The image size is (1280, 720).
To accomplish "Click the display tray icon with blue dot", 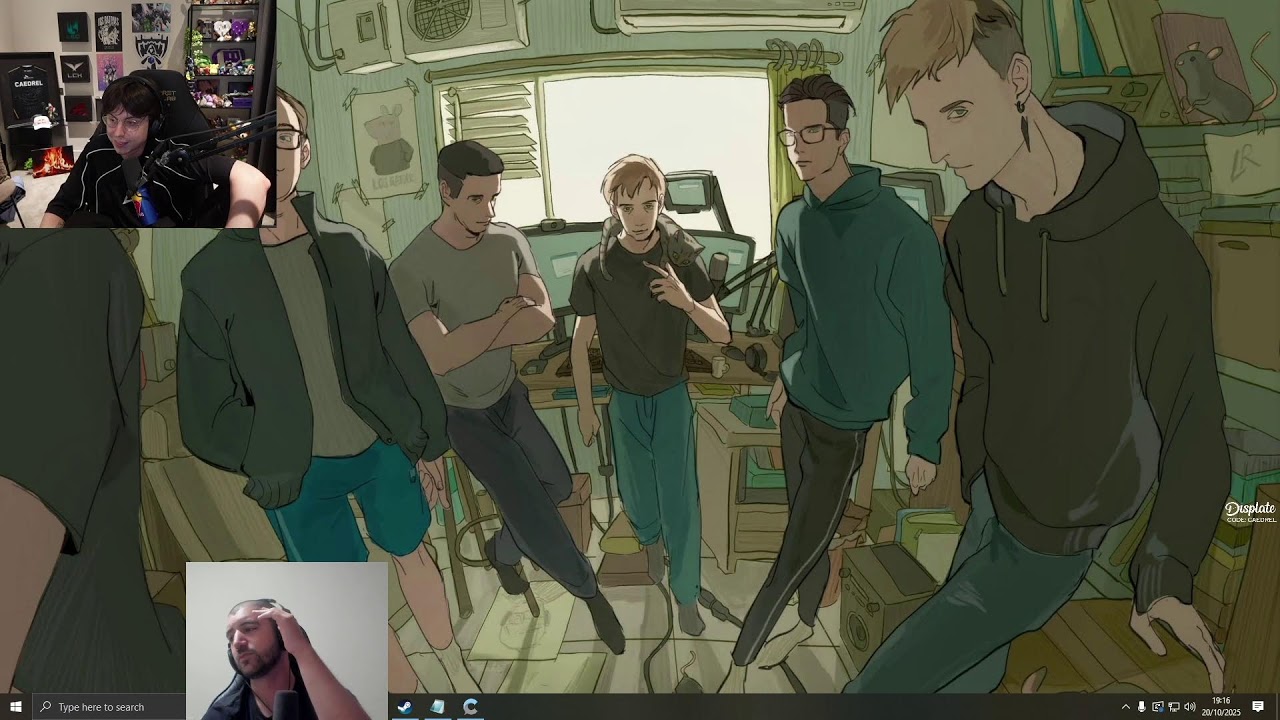I will [1158, 707].
